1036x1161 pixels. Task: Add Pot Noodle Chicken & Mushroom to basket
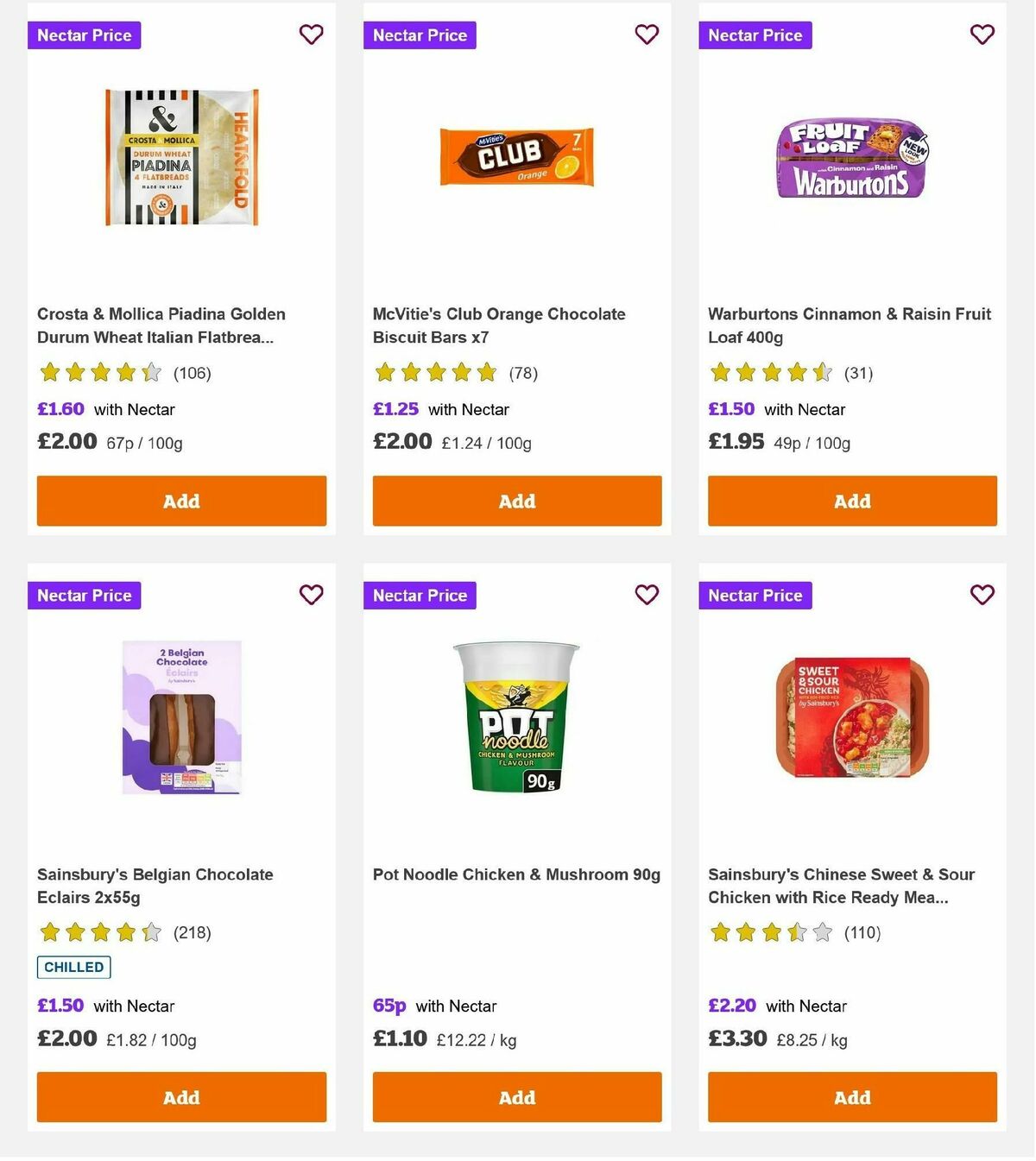(x=516, y=1097)
